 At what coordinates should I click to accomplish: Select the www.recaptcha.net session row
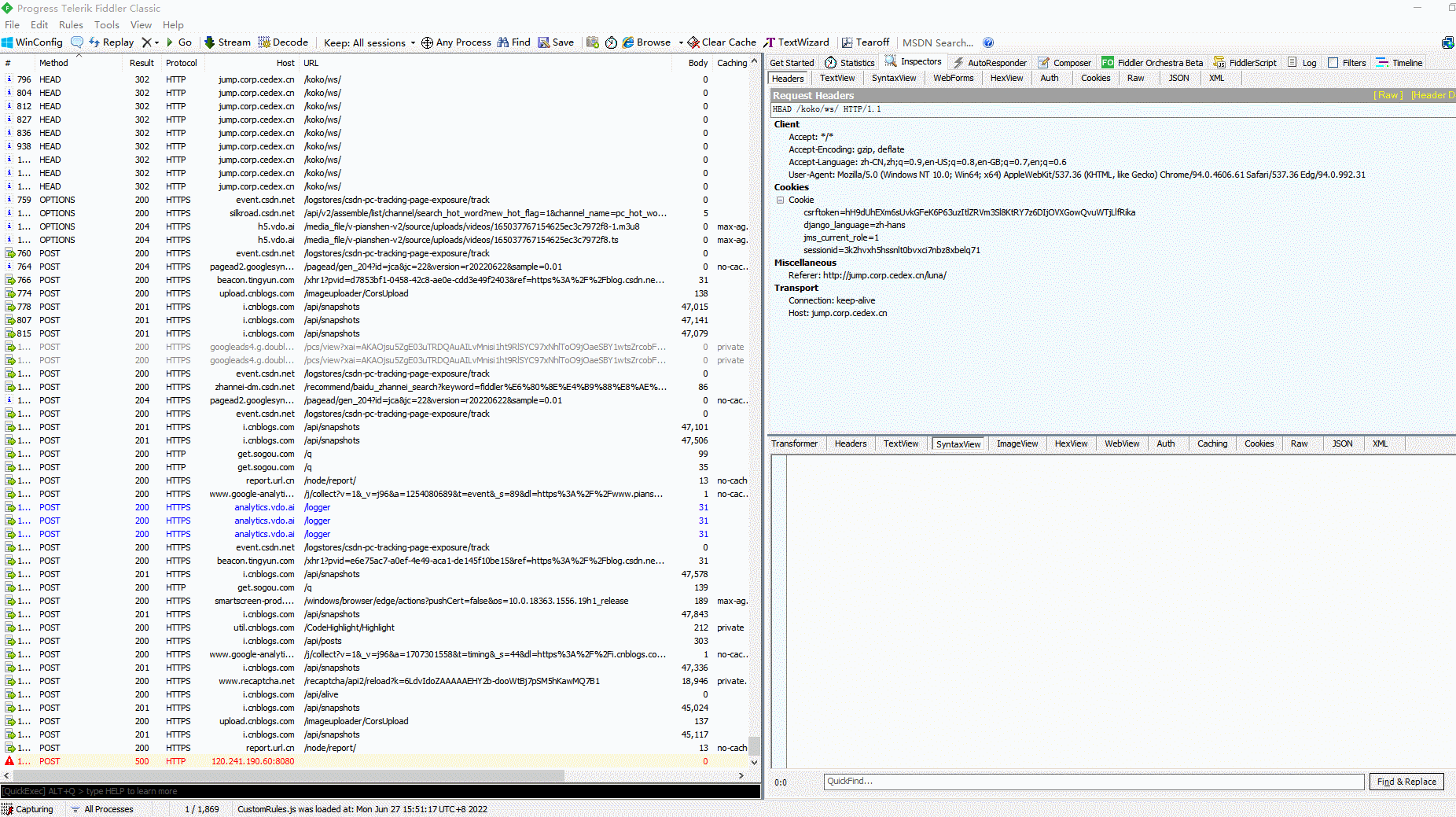tap(376, 681)
